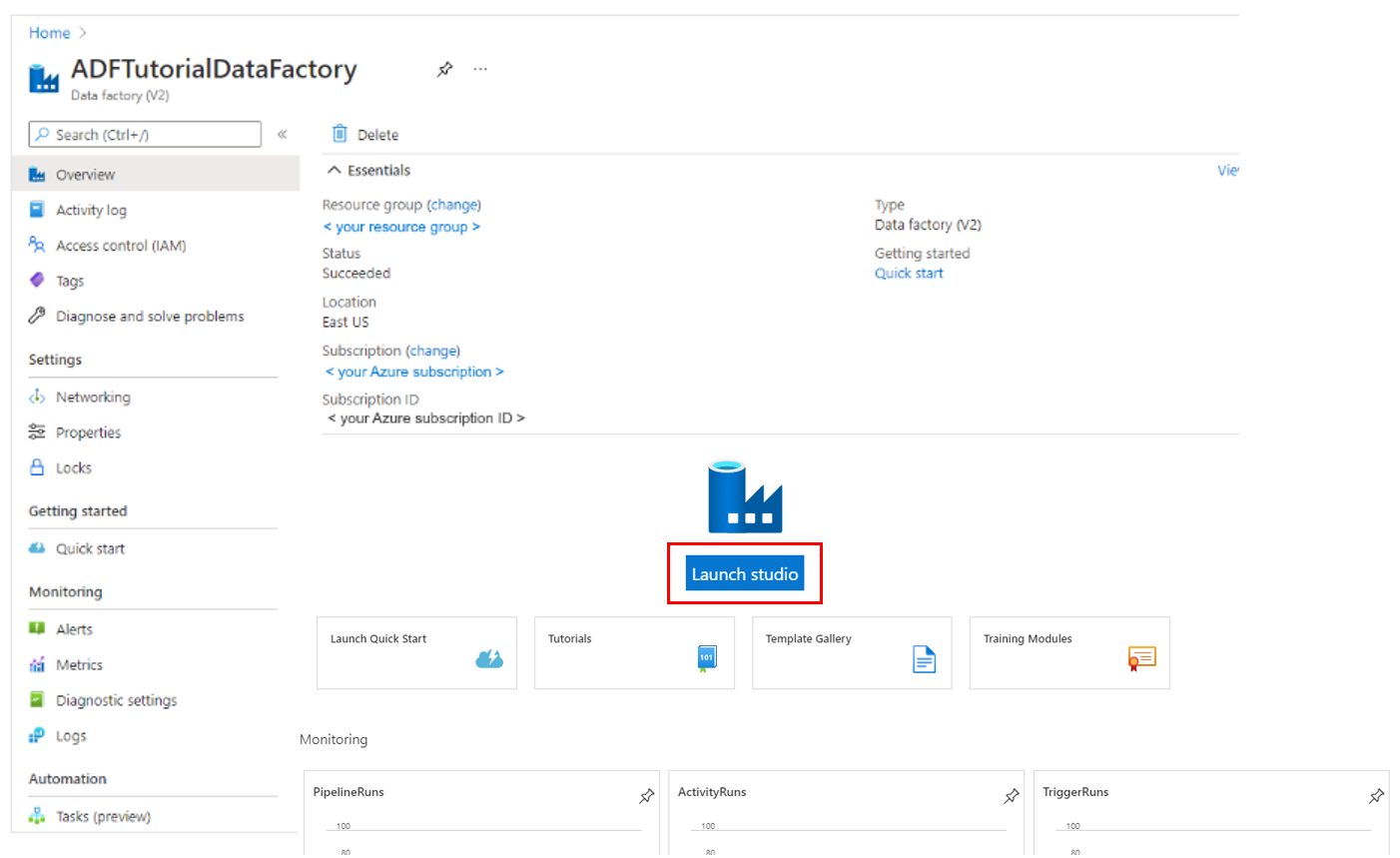Open Access control (IAM) menu item
The image size is (1400, 858).
[x=120, y=246]
